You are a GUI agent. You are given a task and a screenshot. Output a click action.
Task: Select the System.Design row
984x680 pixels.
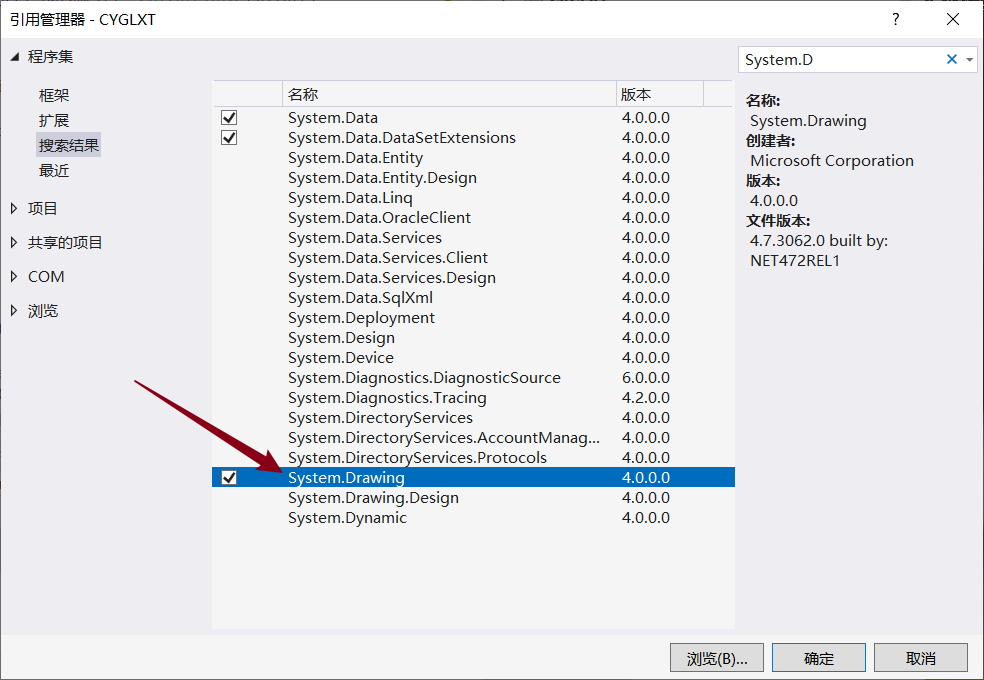click(x=473, y=338)
